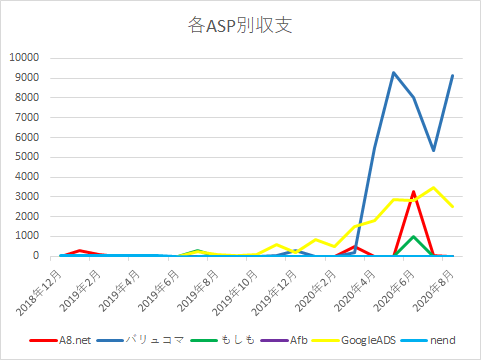
Task: Click the x-axis label 2018年12月
Action: pyautogui.click(x=39, y=293)
